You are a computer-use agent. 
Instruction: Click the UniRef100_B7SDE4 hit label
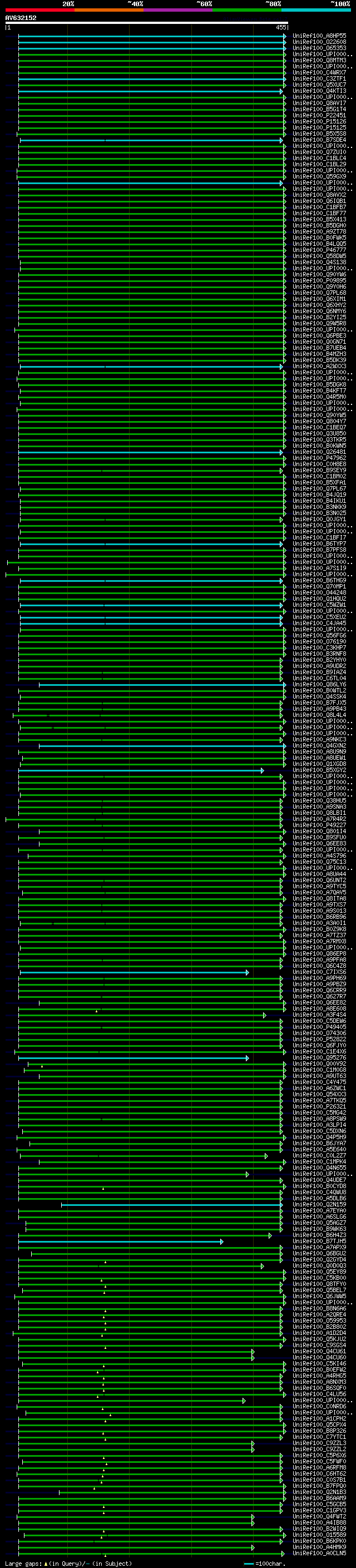click(x=319, y=140)
